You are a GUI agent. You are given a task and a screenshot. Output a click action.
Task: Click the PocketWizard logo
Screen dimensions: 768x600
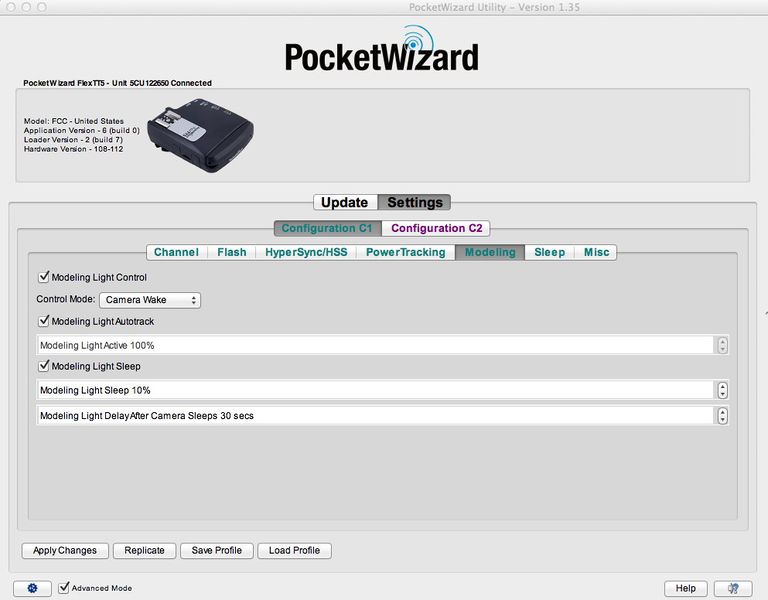tap(381, 54)
